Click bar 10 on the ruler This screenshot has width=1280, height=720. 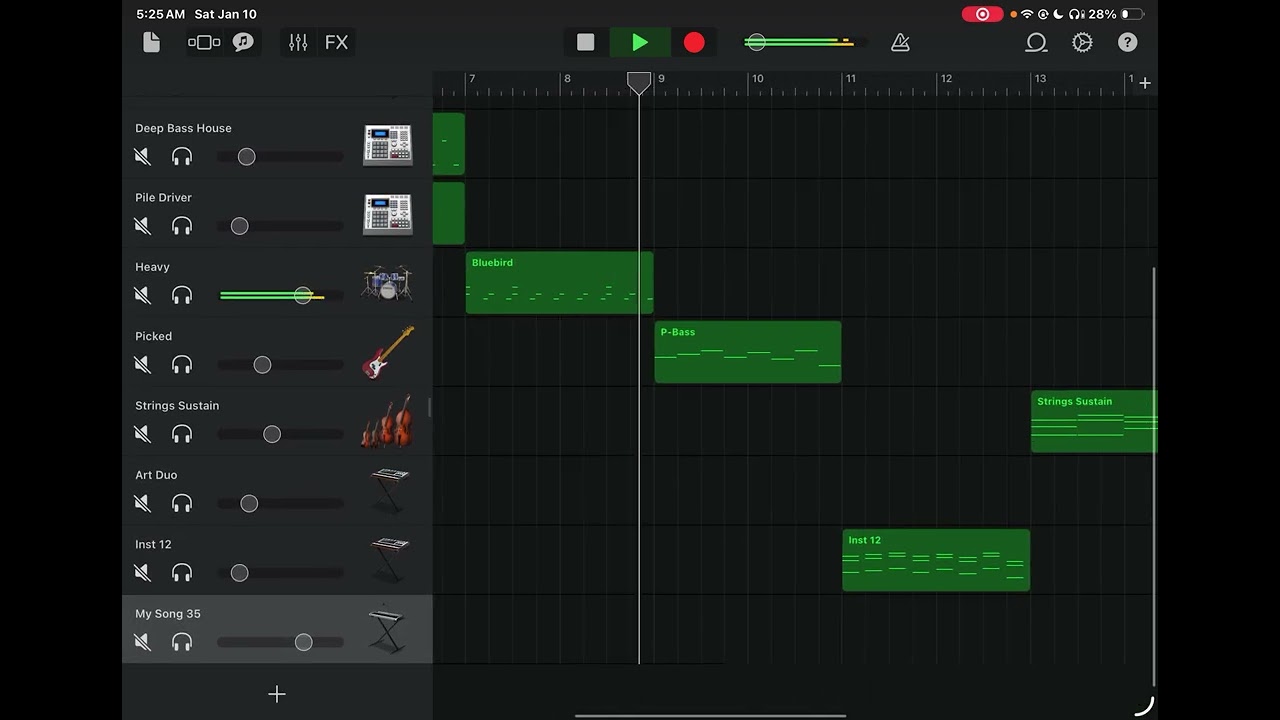tap(758, 79)
